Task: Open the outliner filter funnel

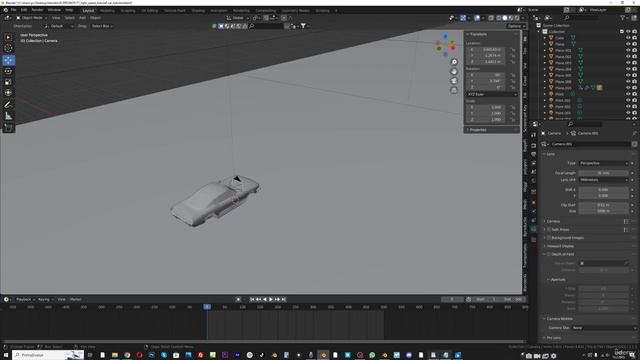Action: click(622, 18)
